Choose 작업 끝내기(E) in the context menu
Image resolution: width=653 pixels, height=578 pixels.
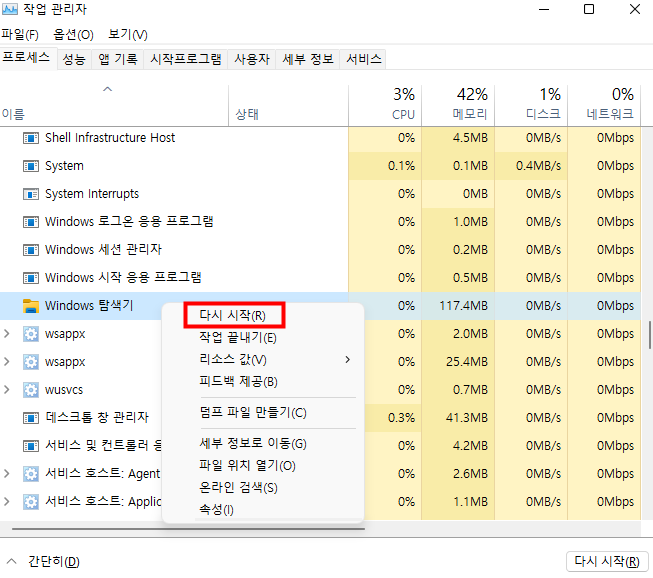238,337
